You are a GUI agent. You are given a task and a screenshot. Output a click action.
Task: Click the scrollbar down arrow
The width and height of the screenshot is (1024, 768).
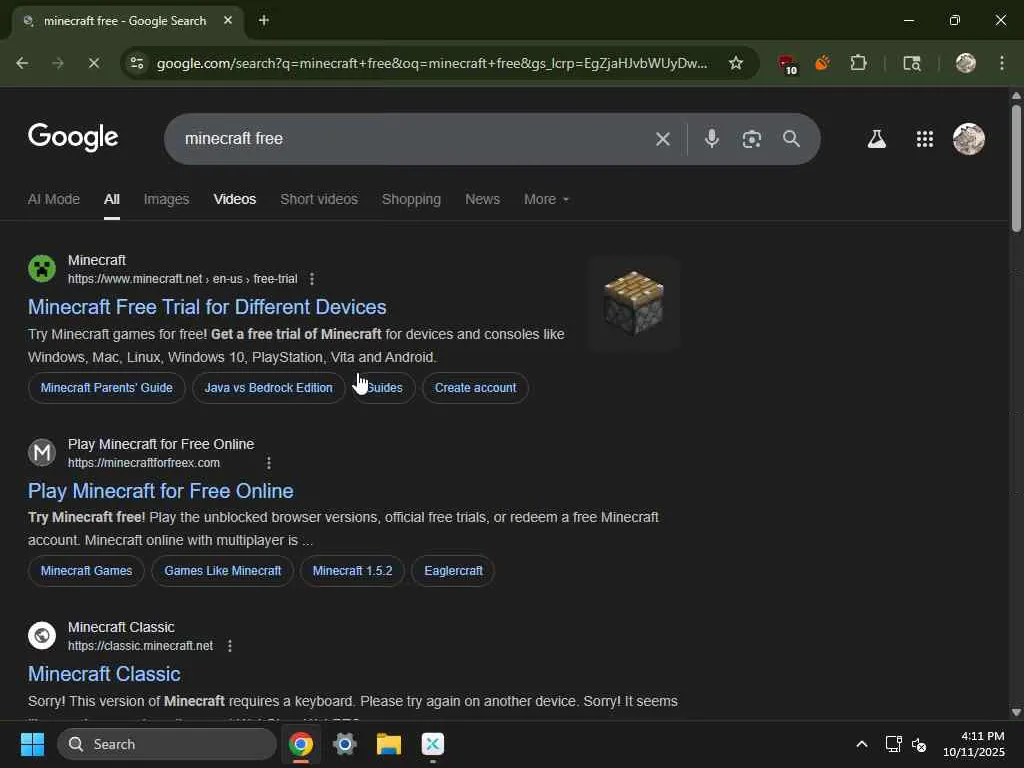pyautogui.click(x=1016, y=712)
